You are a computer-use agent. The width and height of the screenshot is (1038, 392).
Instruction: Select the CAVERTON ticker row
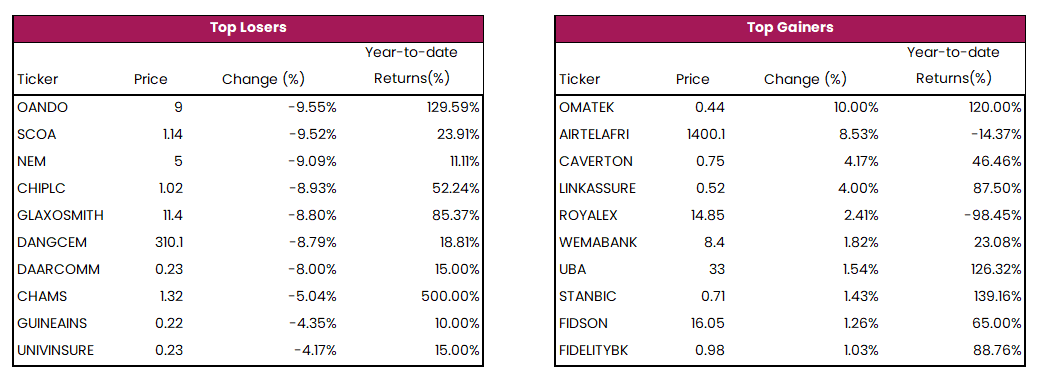pos(789,162)
